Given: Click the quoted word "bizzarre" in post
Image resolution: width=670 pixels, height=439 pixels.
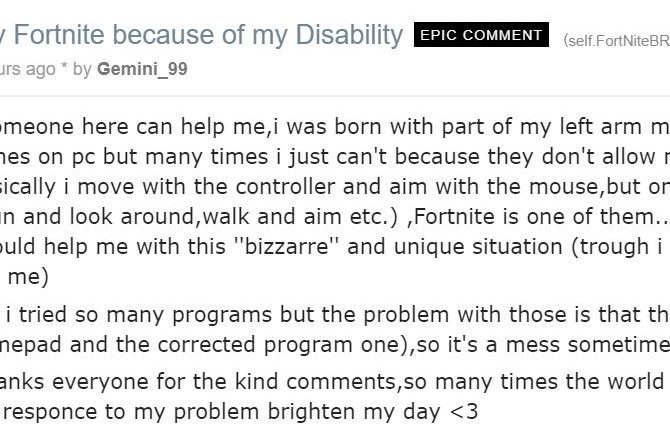Looking at the screenshot, I should click(x=286, y=247).
